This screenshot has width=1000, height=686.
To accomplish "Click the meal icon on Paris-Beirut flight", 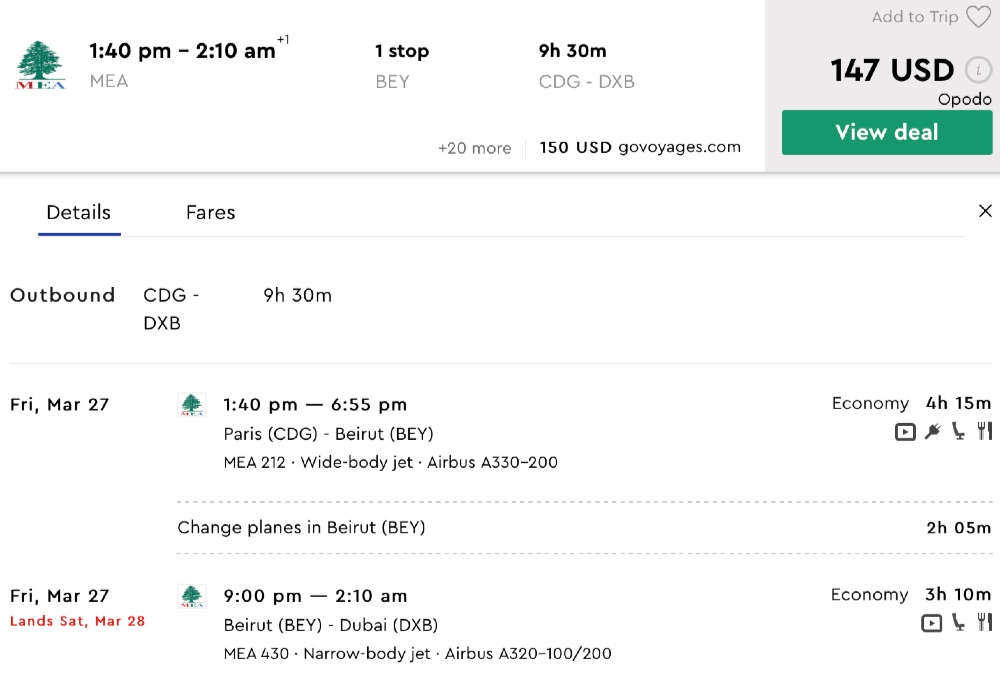I will tap(984, 432).
